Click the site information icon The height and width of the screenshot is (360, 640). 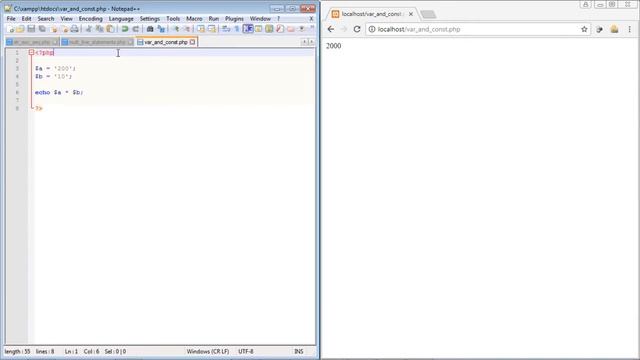[x=372, y=29]
